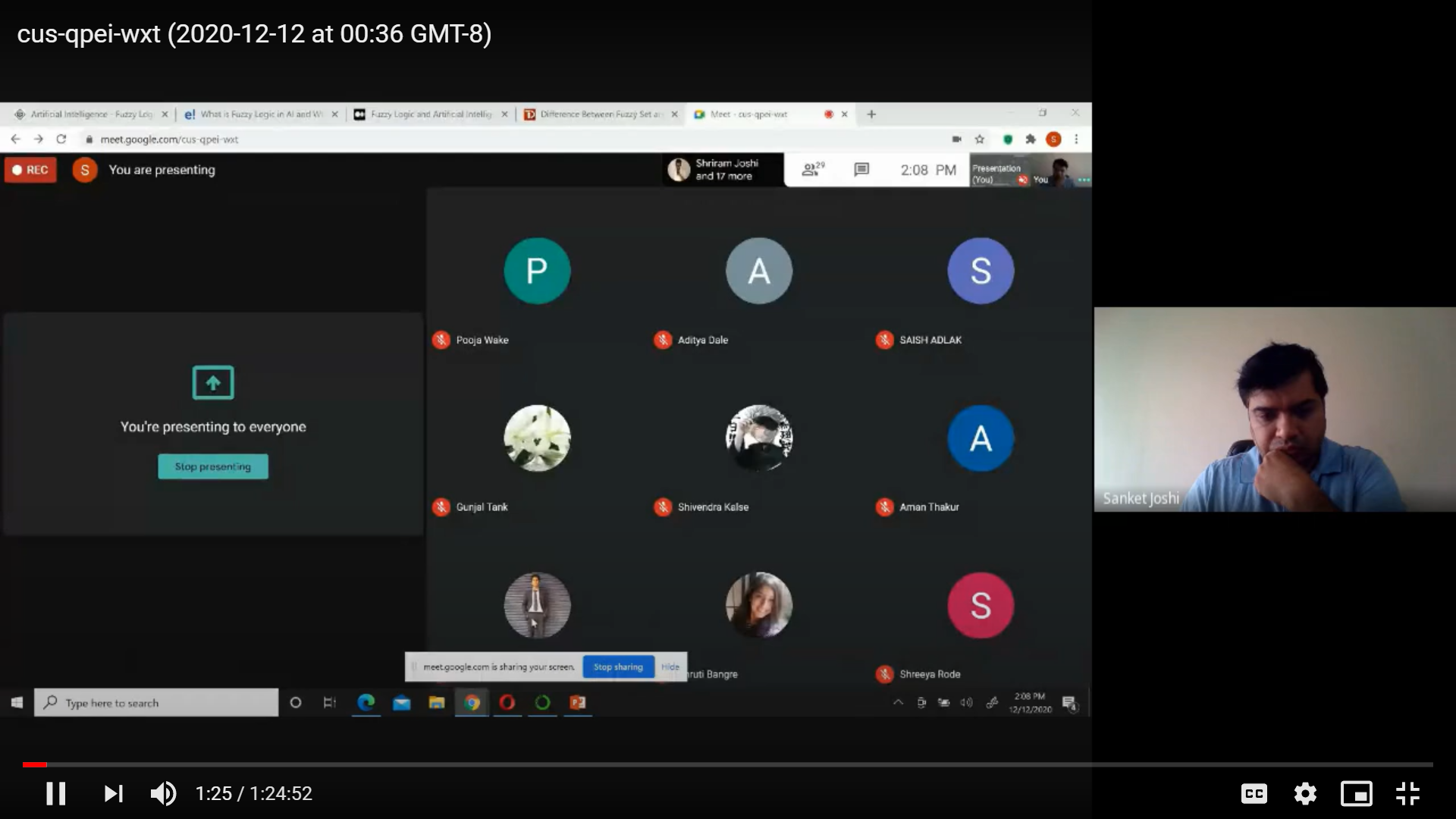1456x819 pixels.
Task: Click the camera indicator in address bar
Action: click(956, 139)
